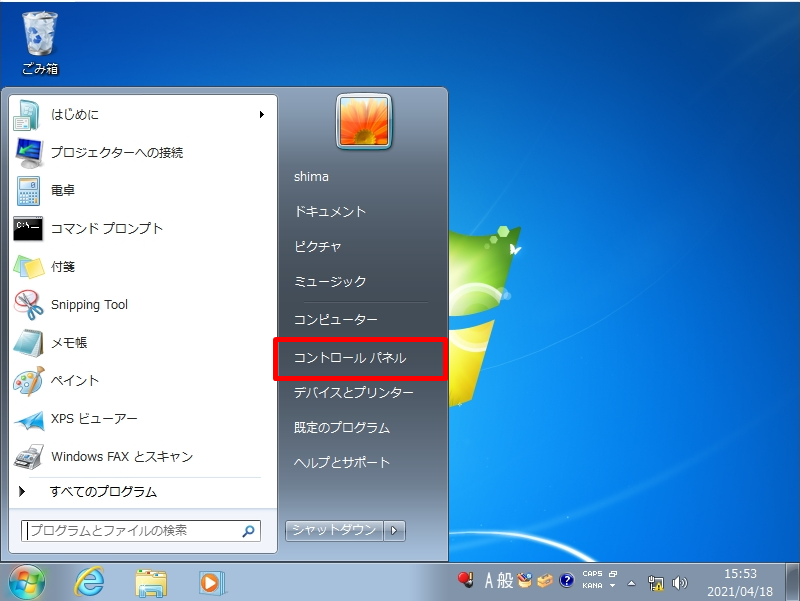Open ピクチャ from the Start menu
800x601 pixels.
[x=317, y=247]
